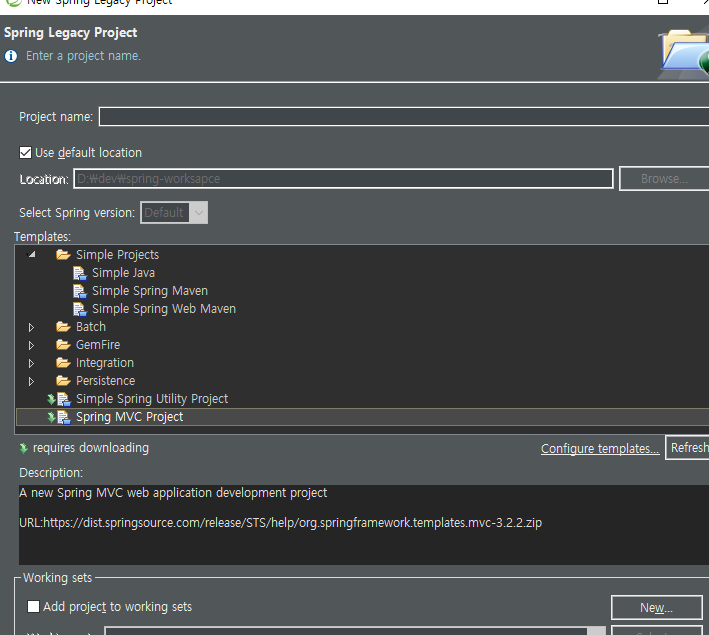Expand the GemFire templates folder
This screenshot has height=635, width=709.
31,346
